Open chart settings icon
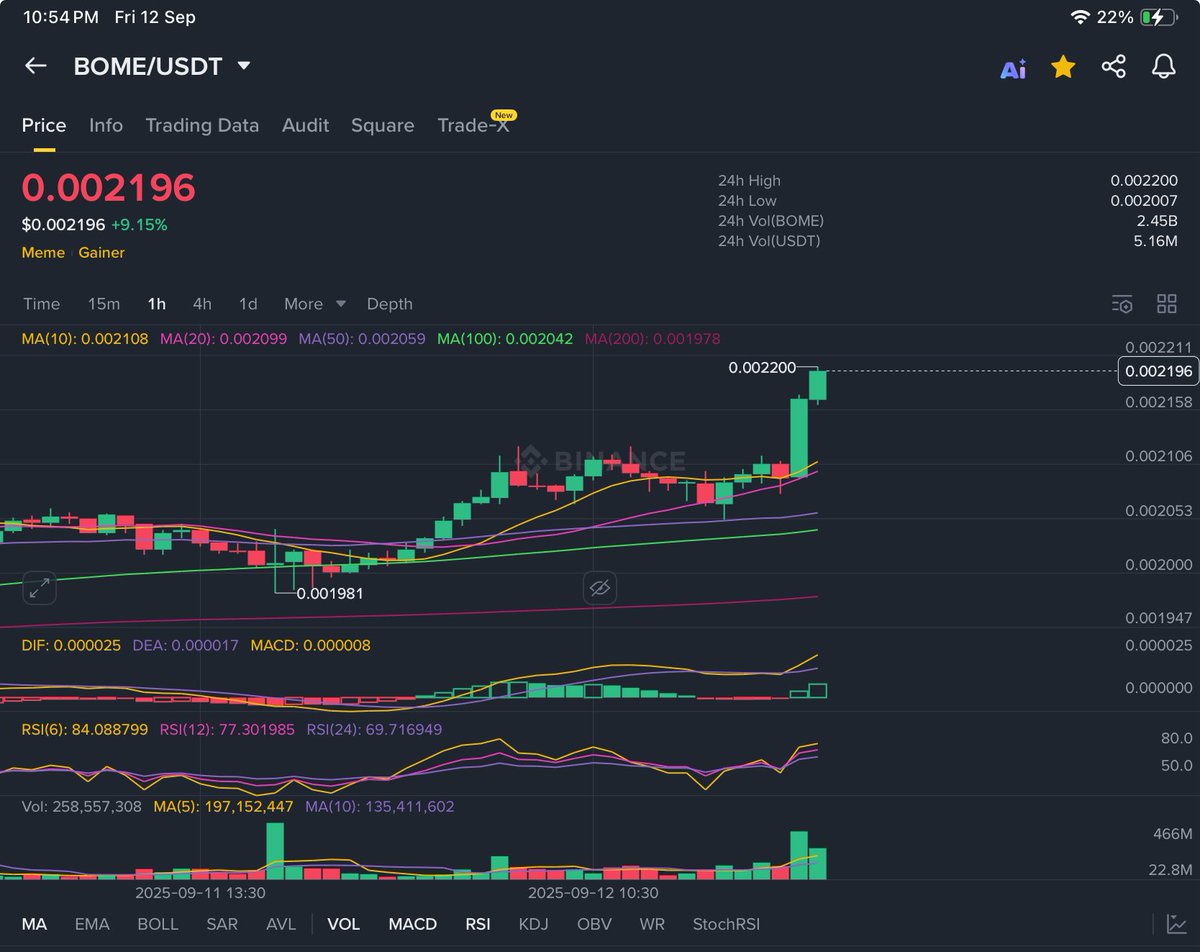Screen dimensions: 1200x952 pyautogui.click(x=1122, y=304)
